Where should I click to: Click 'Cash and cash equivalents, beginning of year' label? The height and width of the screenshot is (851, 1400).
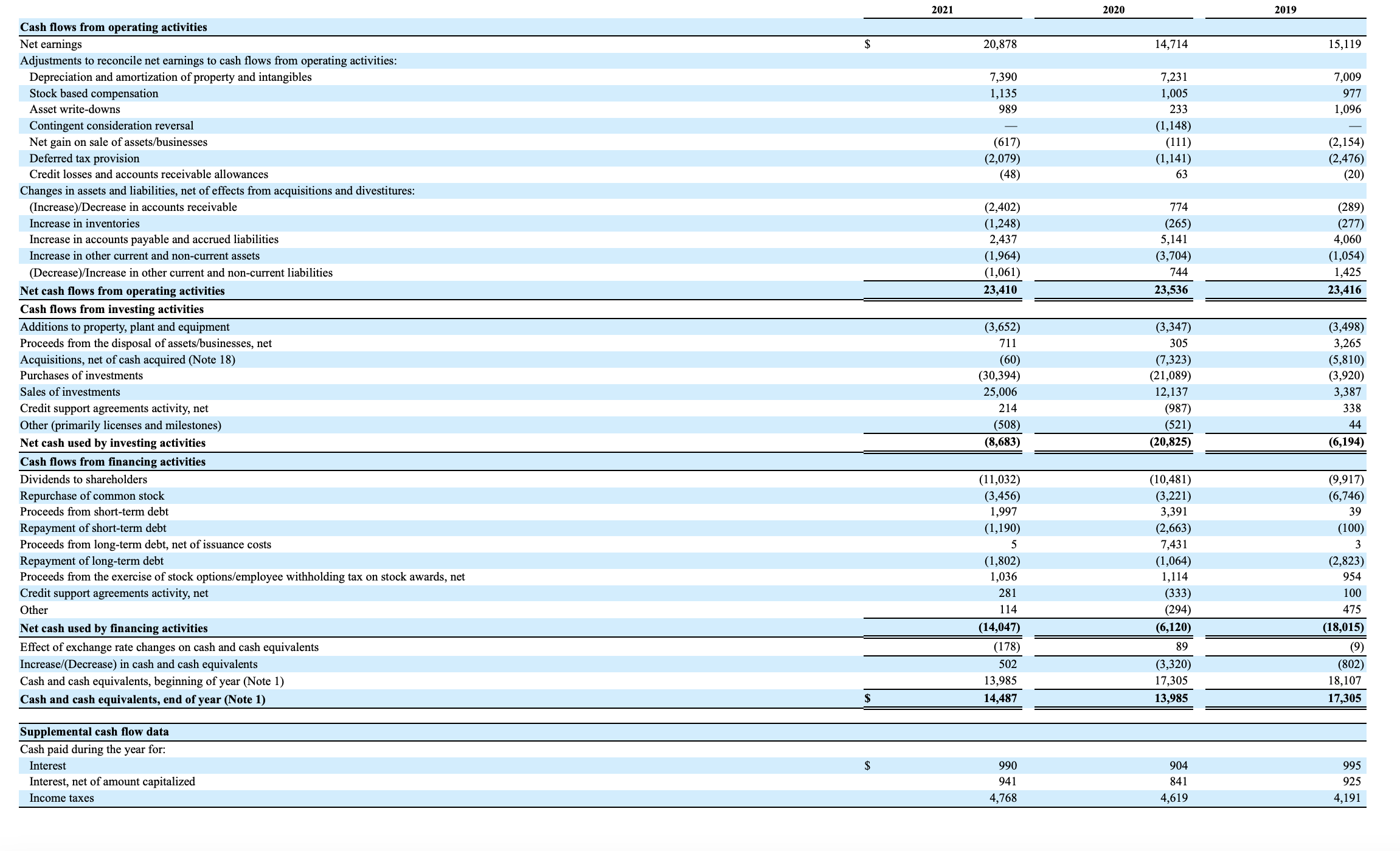pyautogui.click(x=152, y=681)
